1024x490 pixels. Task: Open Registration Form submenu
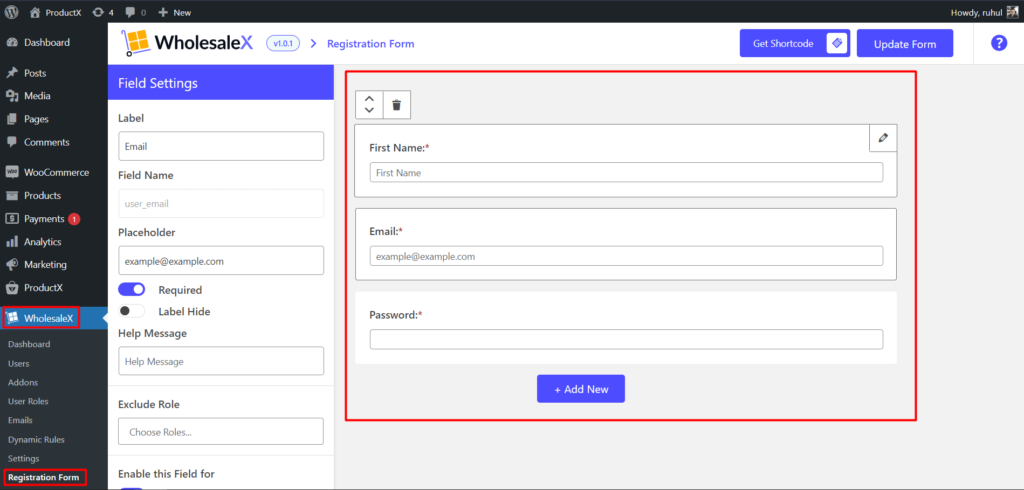[43, 478]
